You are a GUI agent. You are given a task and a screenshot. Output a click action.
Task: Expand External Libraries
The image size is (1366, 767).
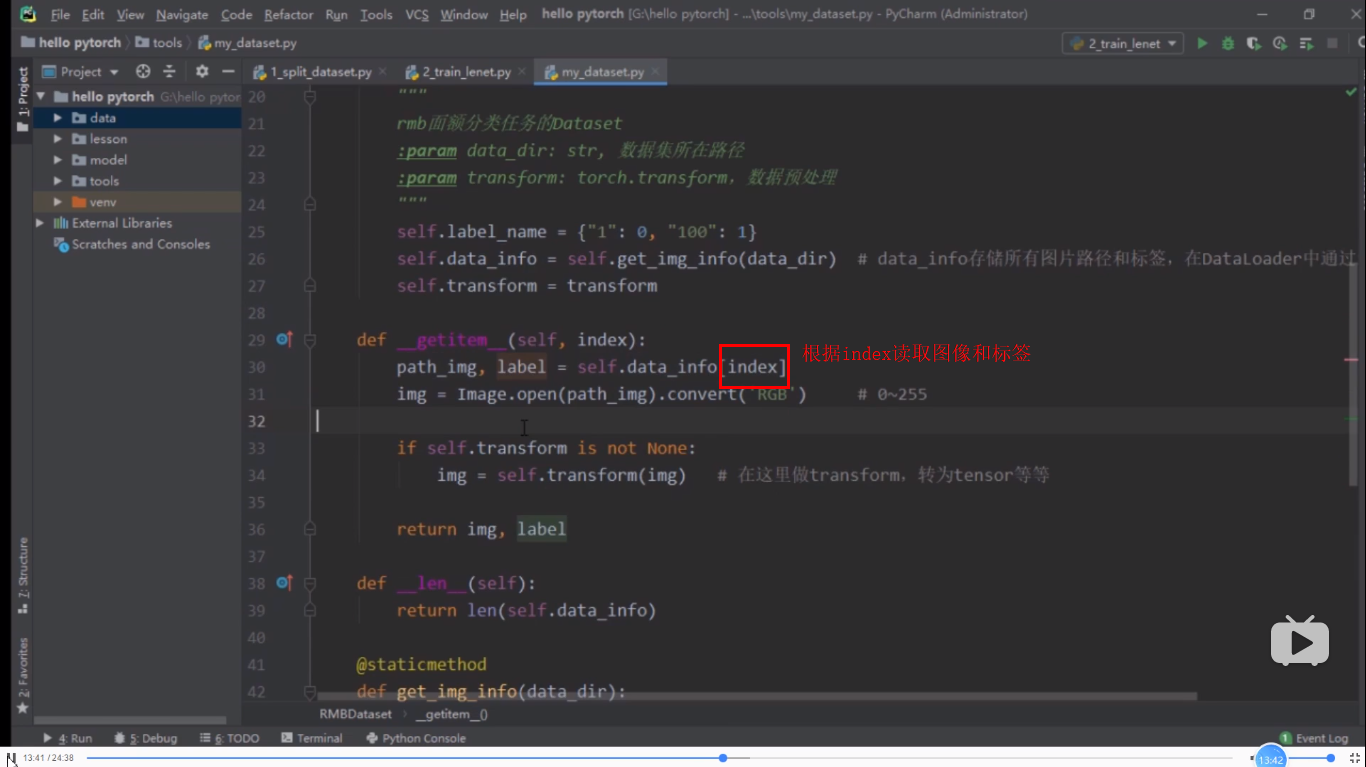tap(38, 222)
